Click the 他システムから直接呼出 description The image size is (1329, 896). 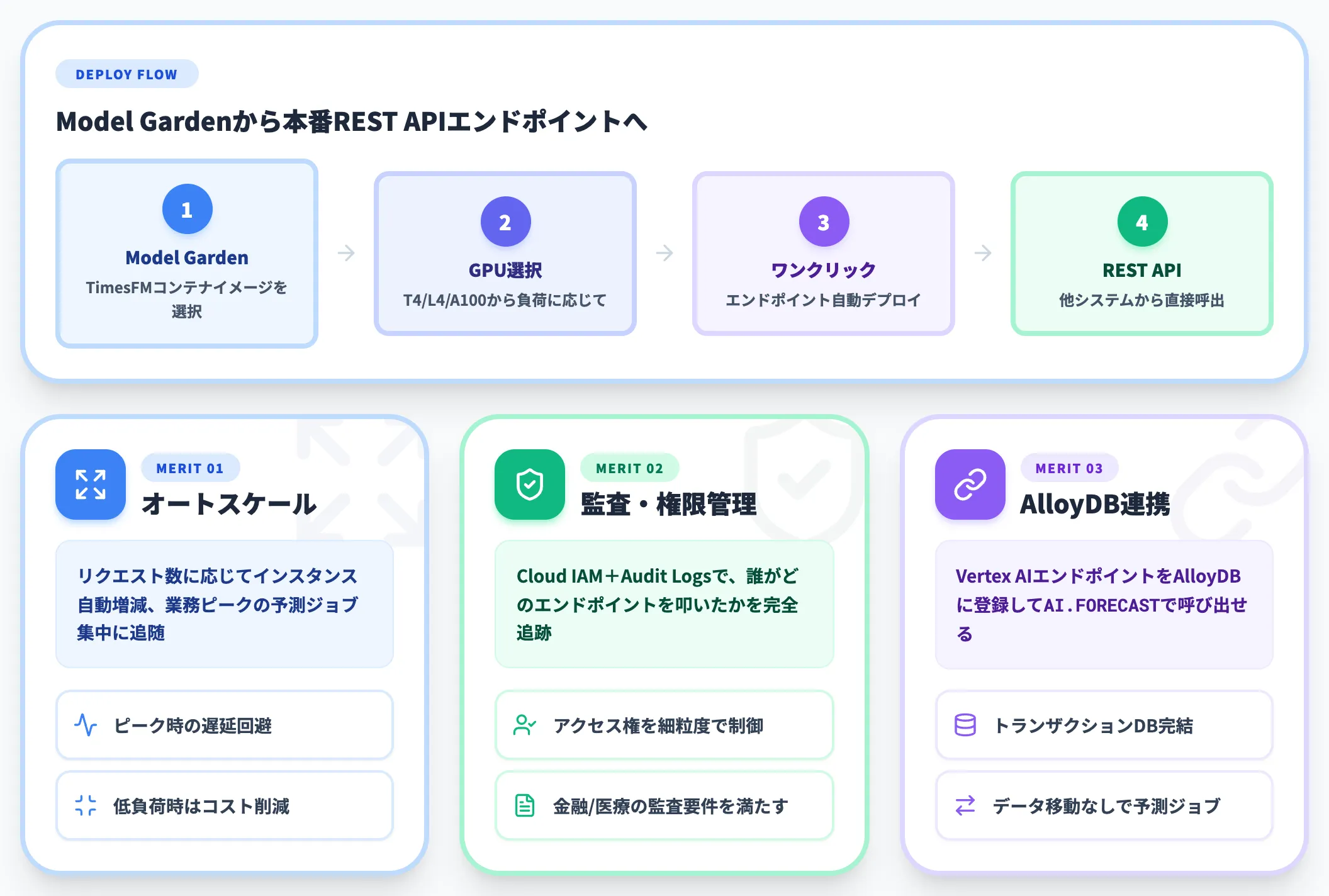click(1142, 300)
